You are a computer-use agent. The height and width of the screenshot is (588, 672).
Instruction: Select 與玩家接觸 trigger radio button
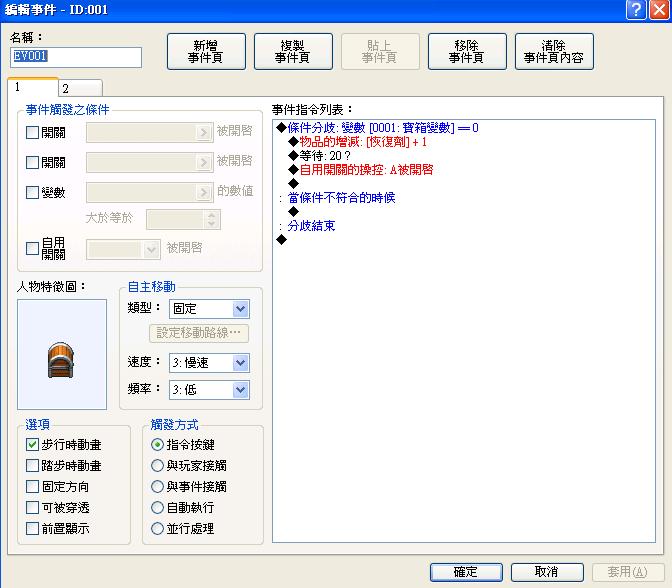pyautogui.click(x=157, y=466)
